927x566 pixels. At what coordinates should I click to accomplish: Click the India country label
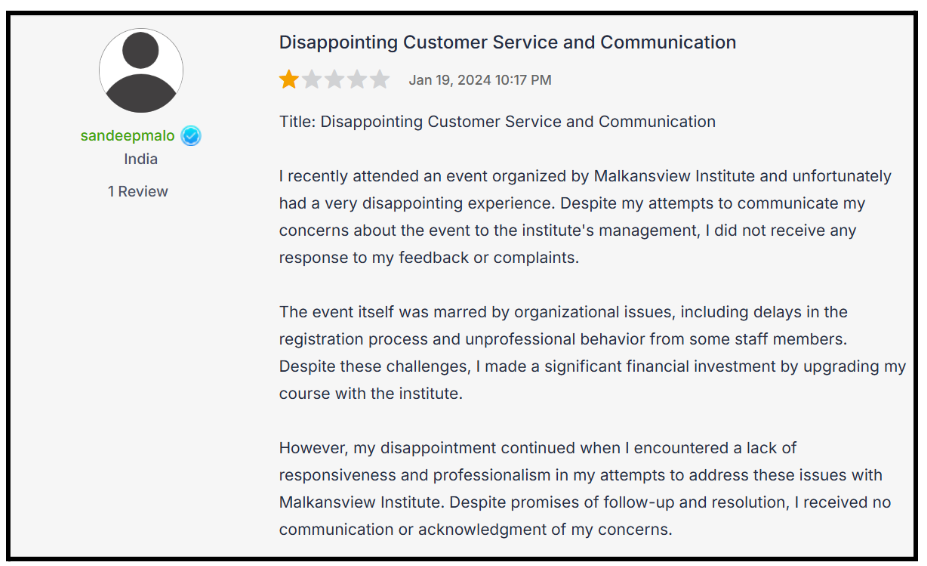click(x=141, y=159)
